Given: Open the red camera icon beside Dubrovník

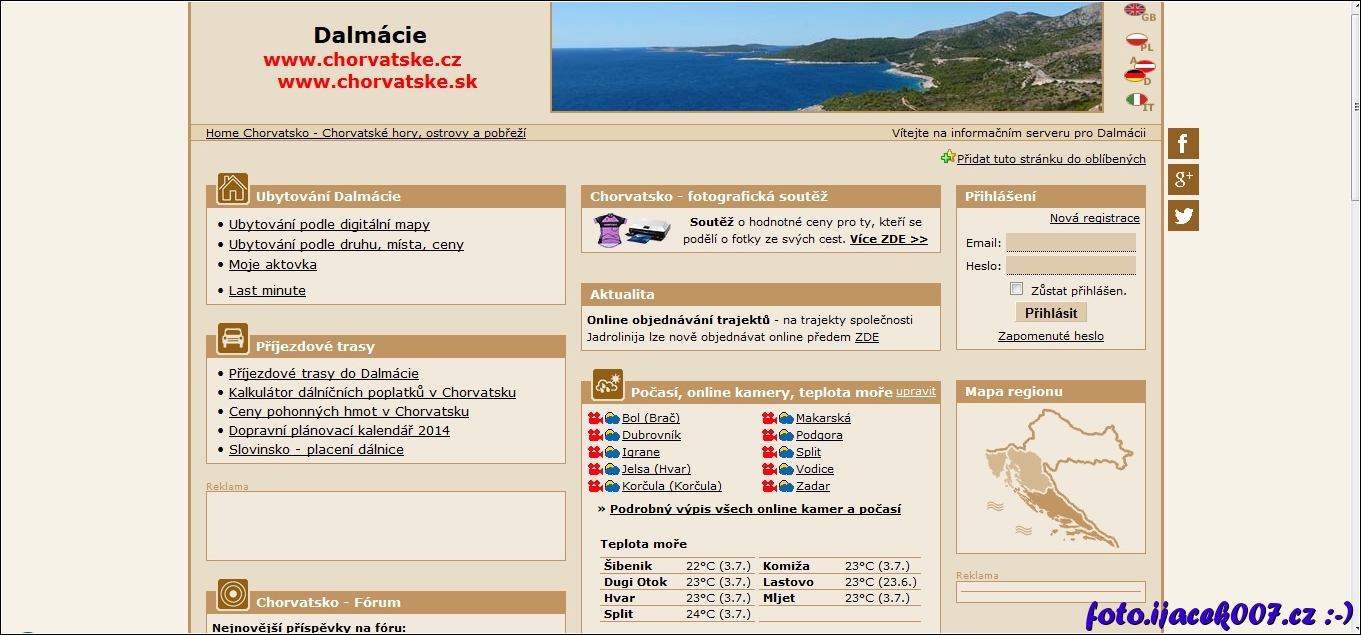Looking at the screenshot, I should click(595, 436).
